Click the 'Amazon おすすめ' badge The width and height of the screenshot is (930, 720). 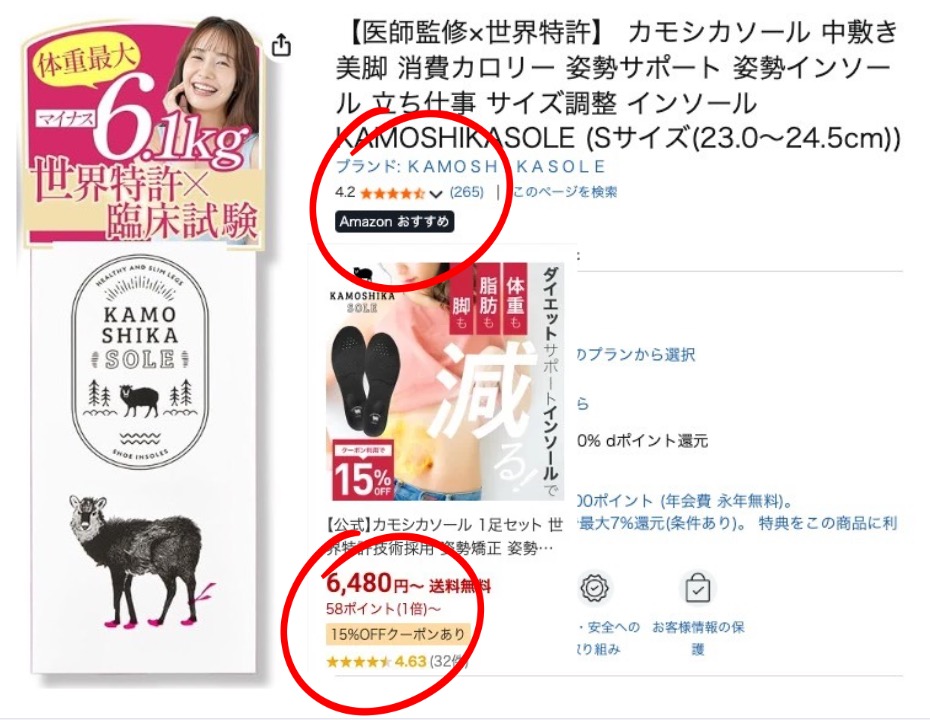point(394,222)
